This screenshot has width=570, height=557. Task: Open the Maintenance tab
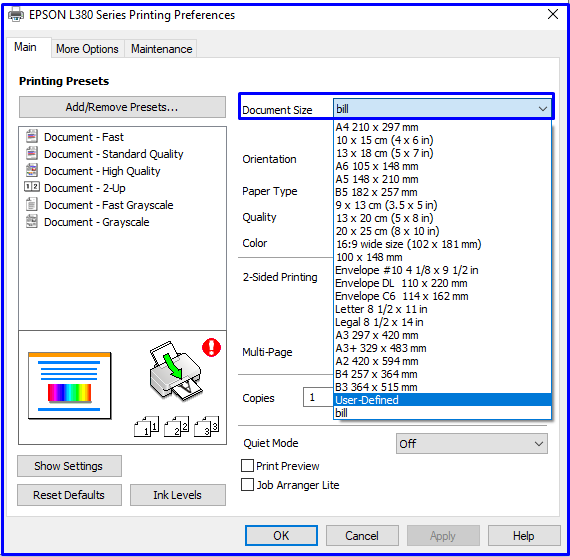[x=161, y=49]
